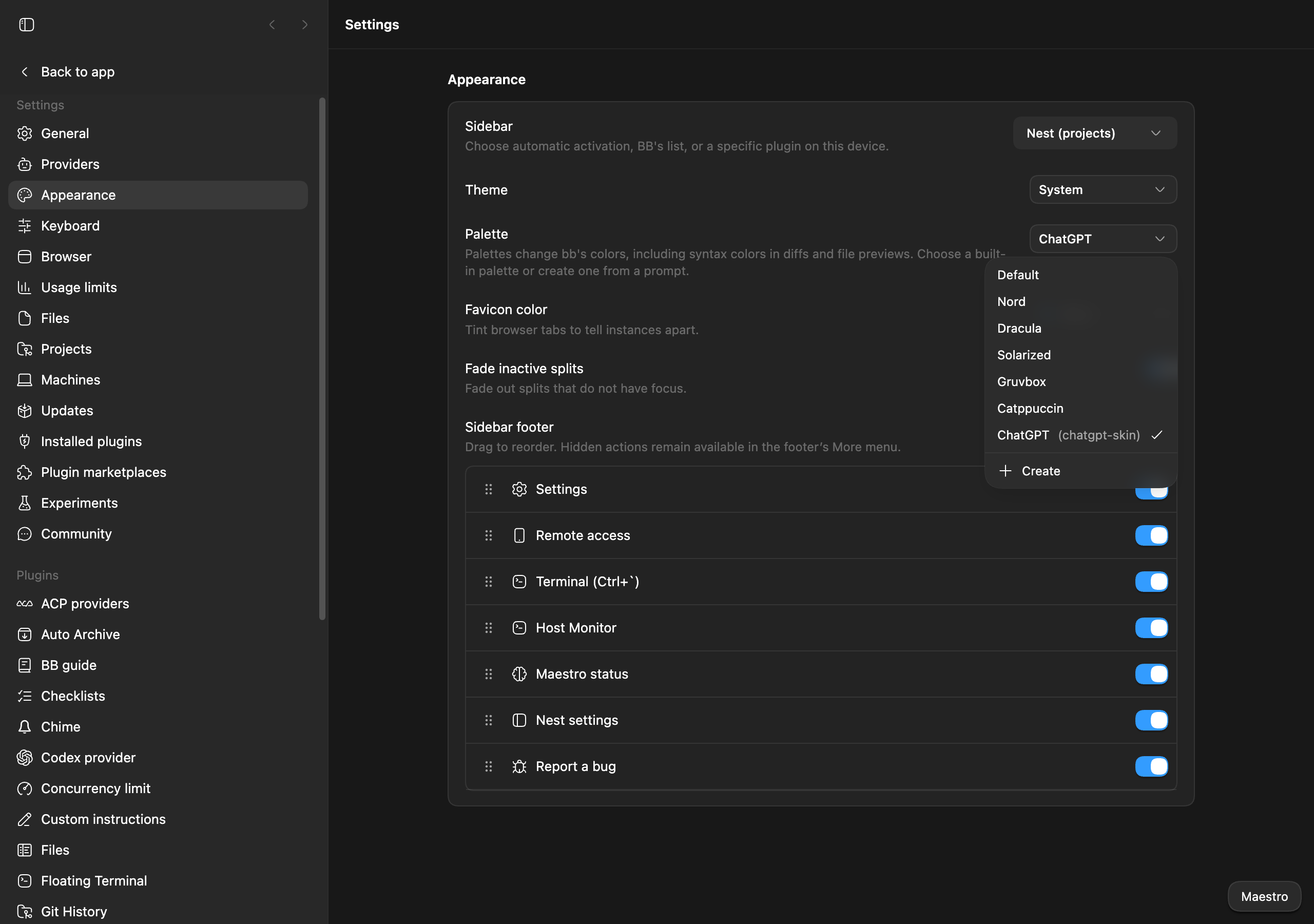Click the Chime bell icon

click(25, 727)
